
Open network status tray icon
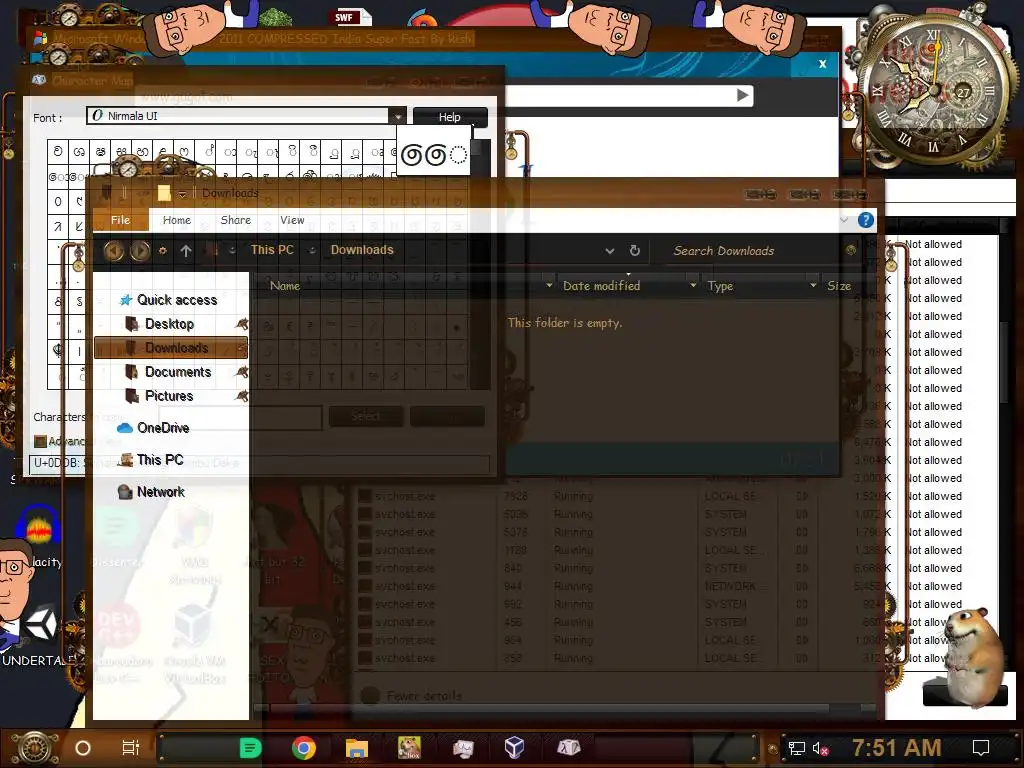point(797,748)
